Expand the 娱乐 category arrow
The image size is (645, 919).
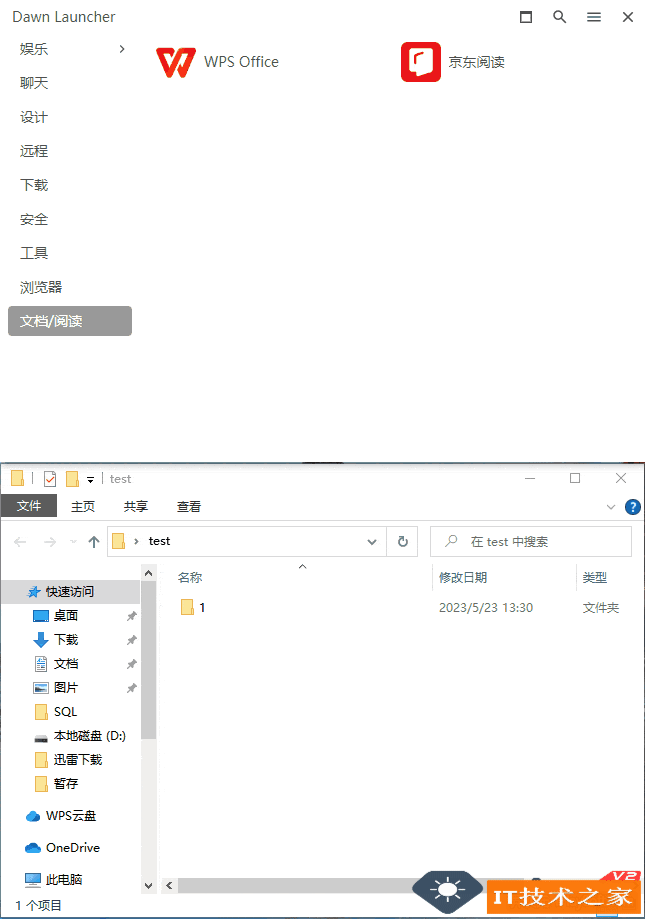point(122,49)
